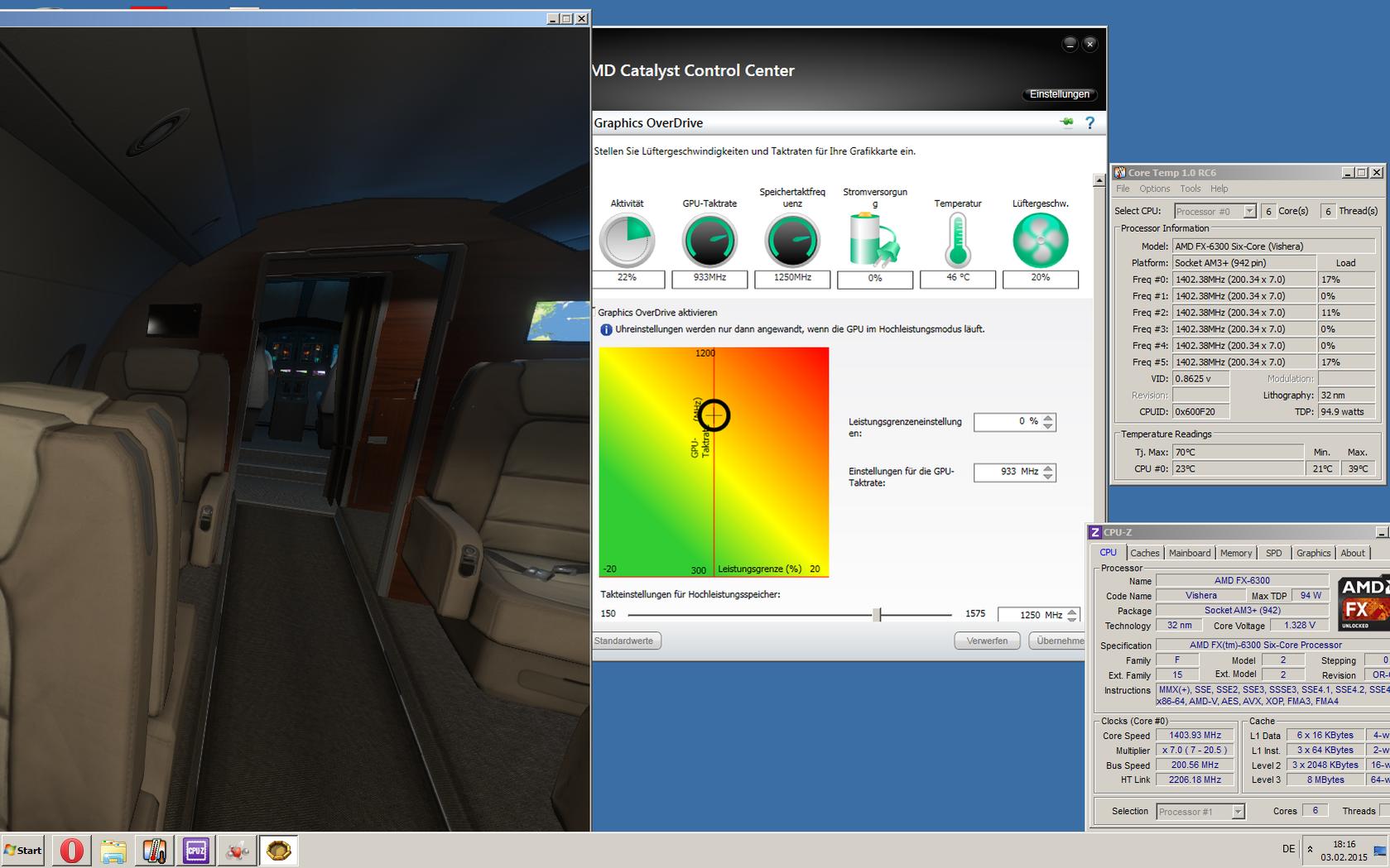Open the File menu in Core Temp
The image size is (1390, 868).
pyautogui.click(x=1123, y=189)
